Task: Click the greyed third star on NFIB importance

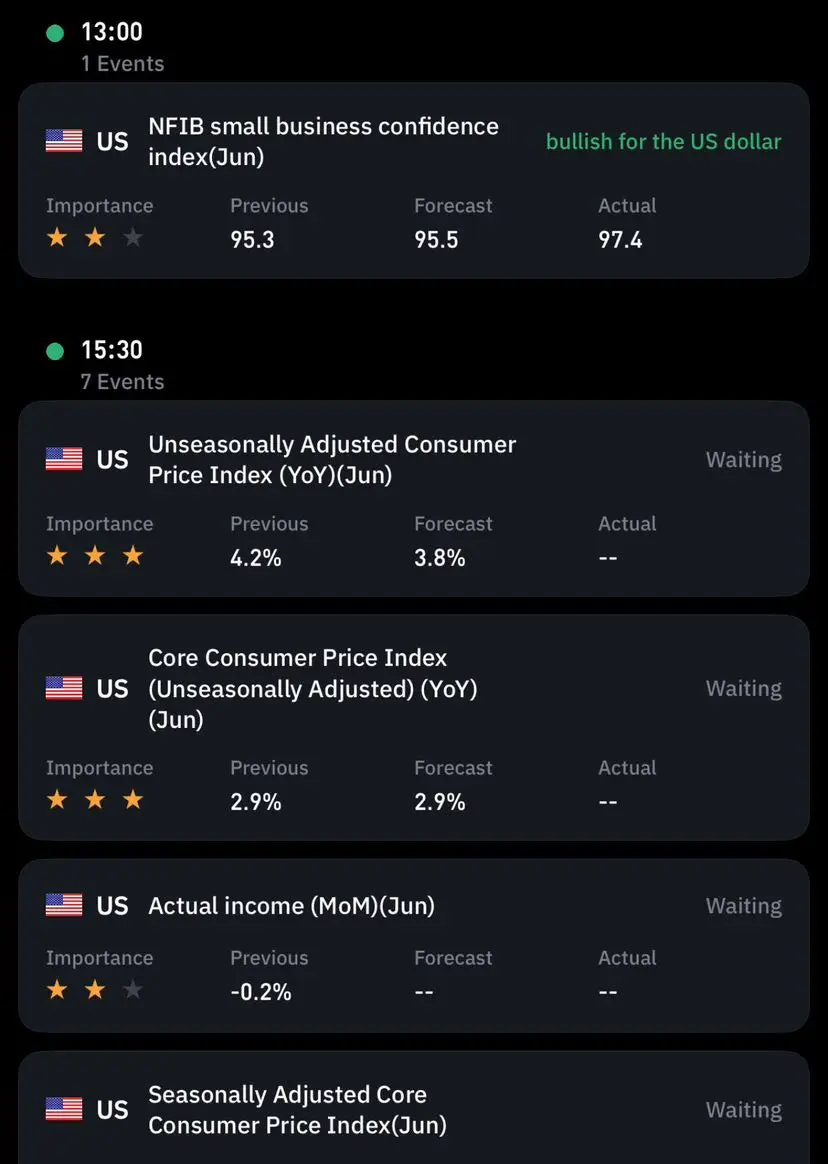Action: point(133,238)
